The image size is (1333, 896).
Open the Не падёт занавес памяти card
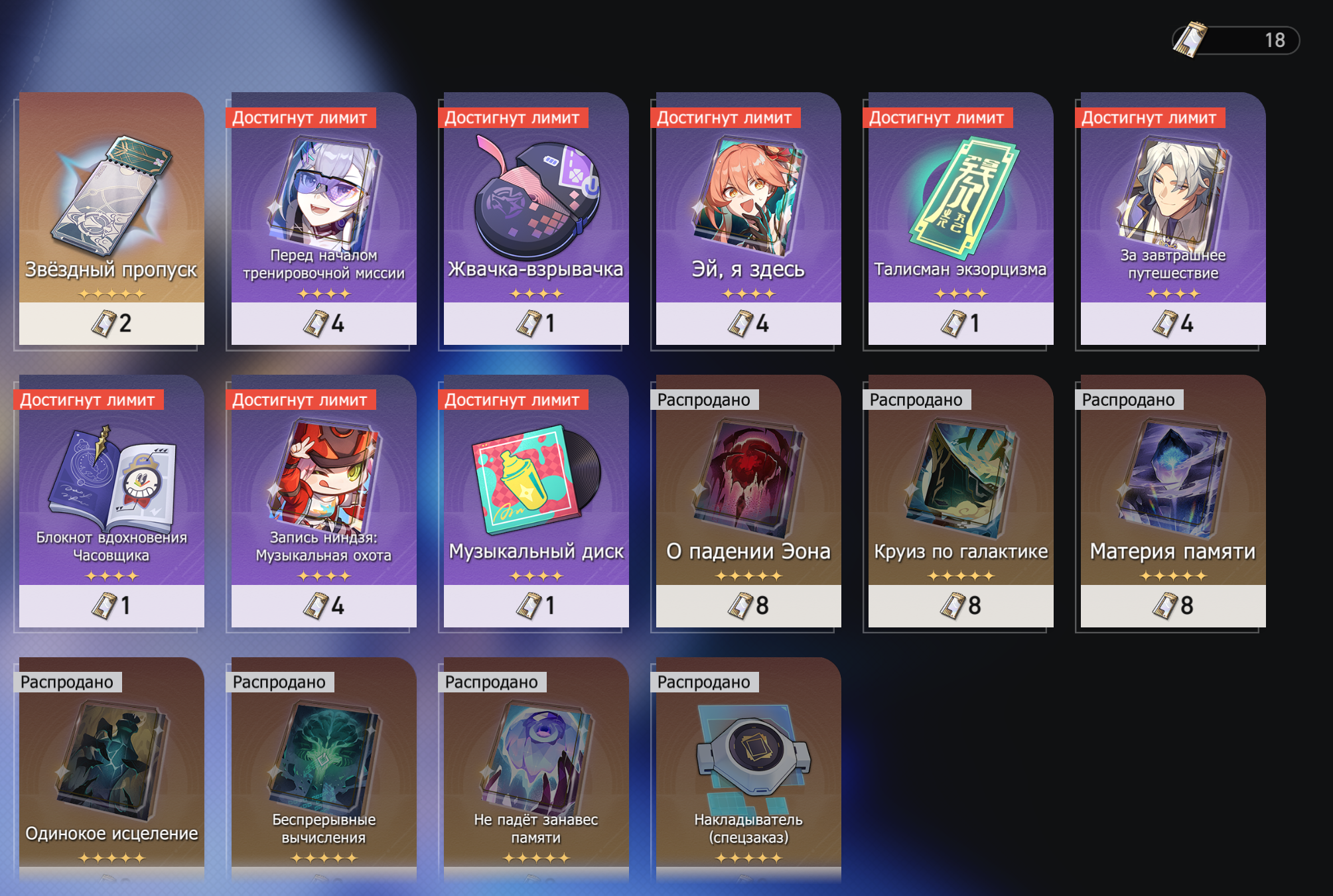(536, 769)
